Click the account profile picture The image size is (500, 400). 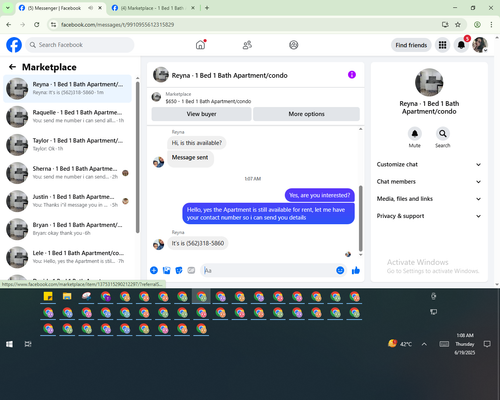pyautogui.click(x=480, y=45)
